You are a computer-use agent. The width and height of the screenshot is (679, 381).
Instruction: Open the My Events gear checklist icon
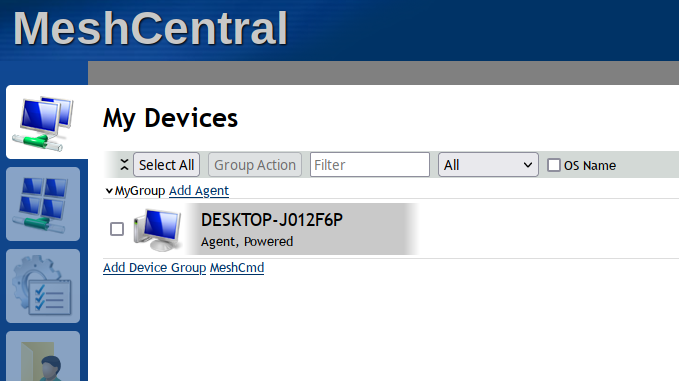pos(43,286)
